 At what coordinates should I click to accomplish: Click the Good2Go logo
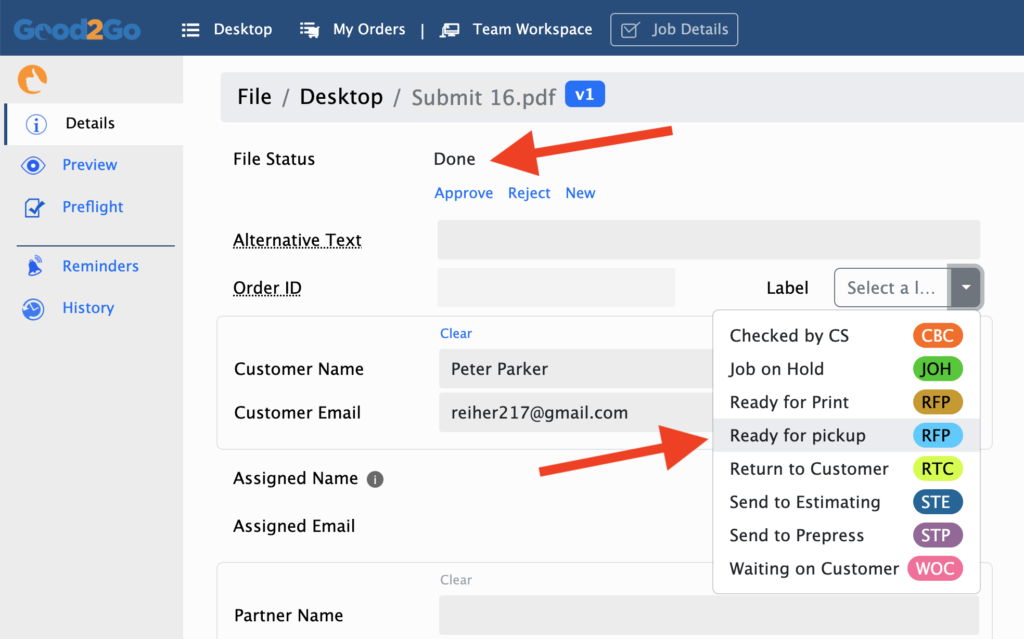point(77,29)
